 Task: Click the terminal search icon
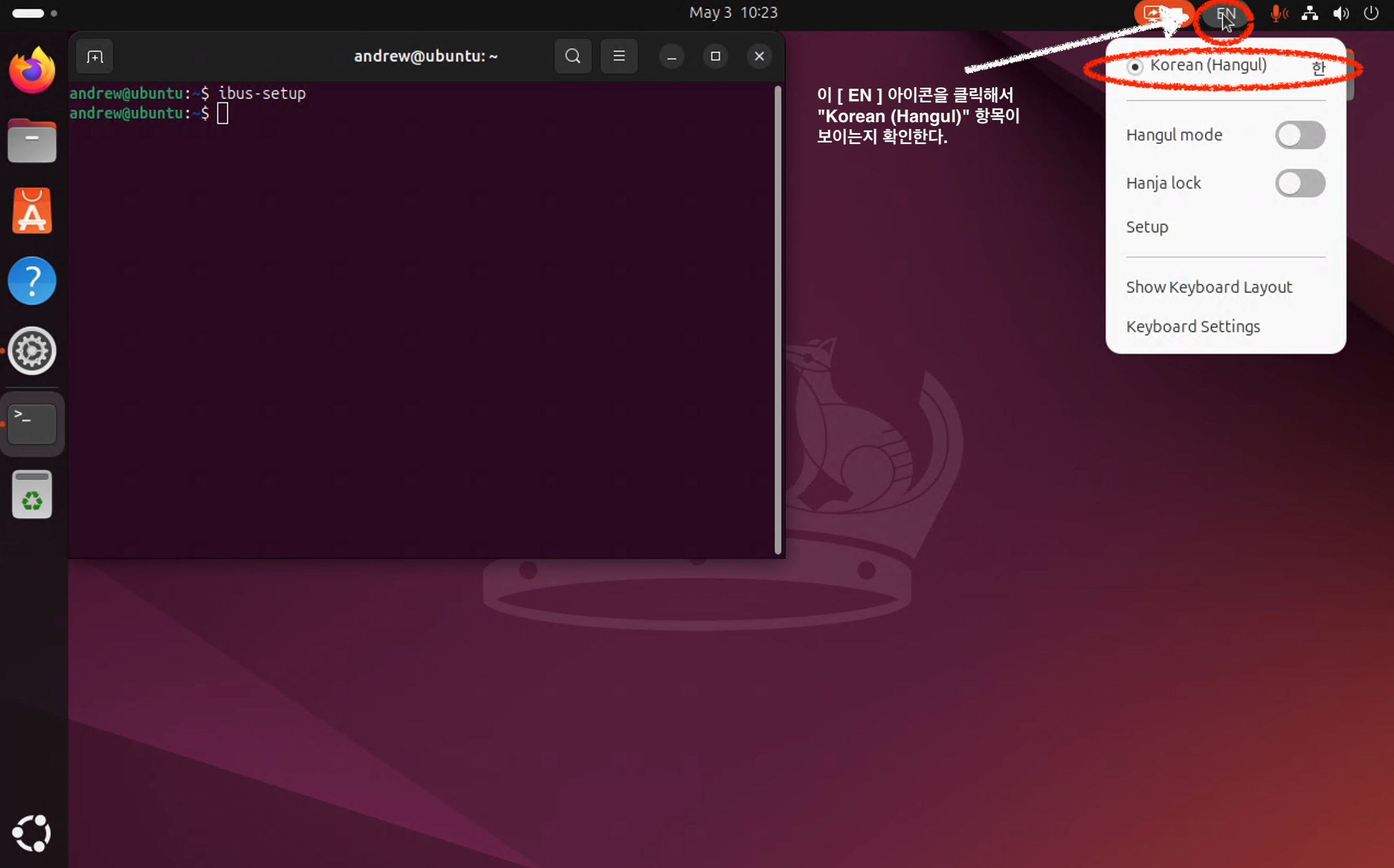(572, 56)
